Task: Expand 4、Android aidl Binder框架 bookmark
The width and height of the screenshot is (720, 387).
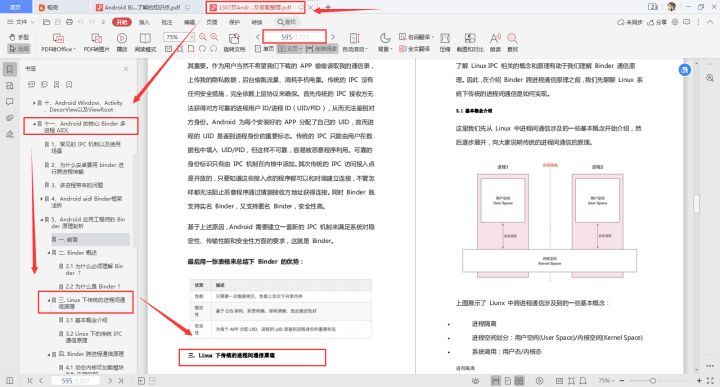Action: 41,199
